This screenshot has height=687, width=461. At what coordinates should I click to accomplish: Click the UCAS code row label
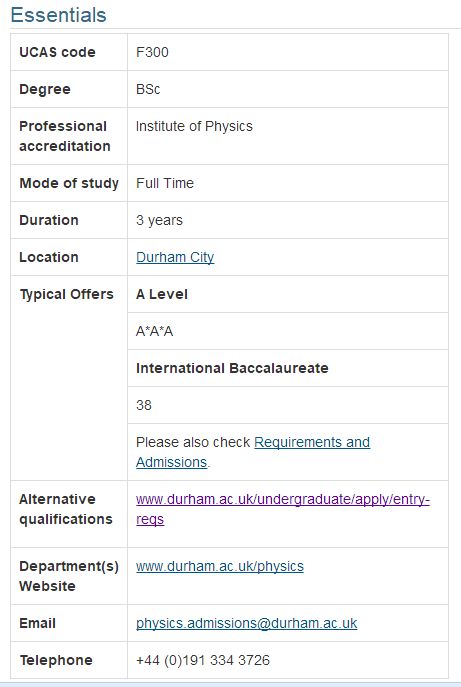coord(57,52)
